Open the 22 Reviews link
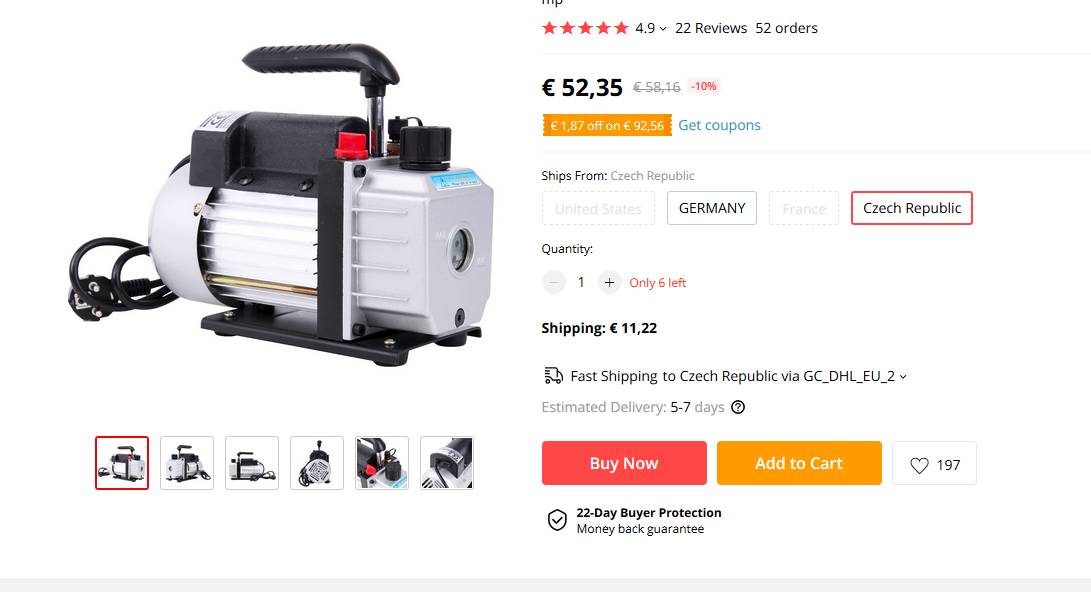 [711, 28]
